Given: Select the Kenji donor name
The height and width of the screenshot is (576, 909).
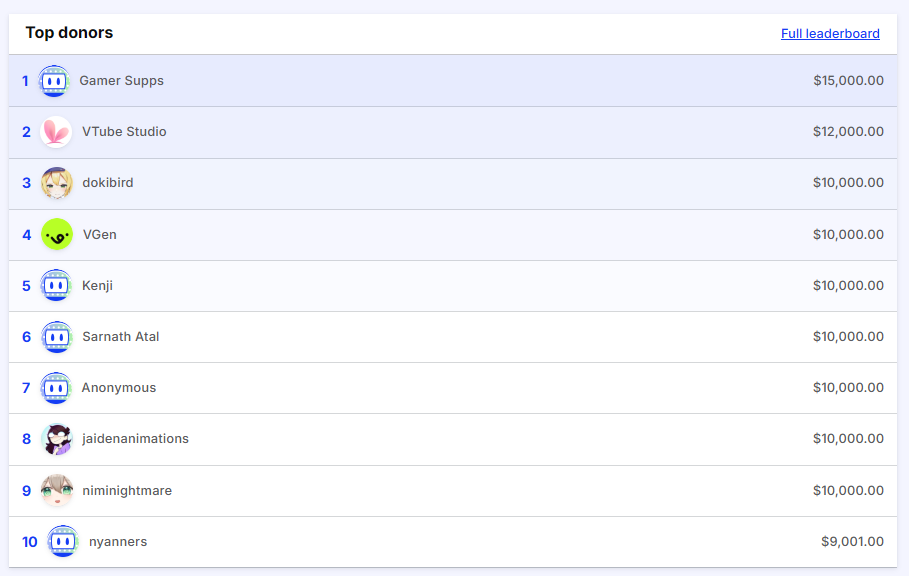Looking at the screenshot, I should coord(97,286).
